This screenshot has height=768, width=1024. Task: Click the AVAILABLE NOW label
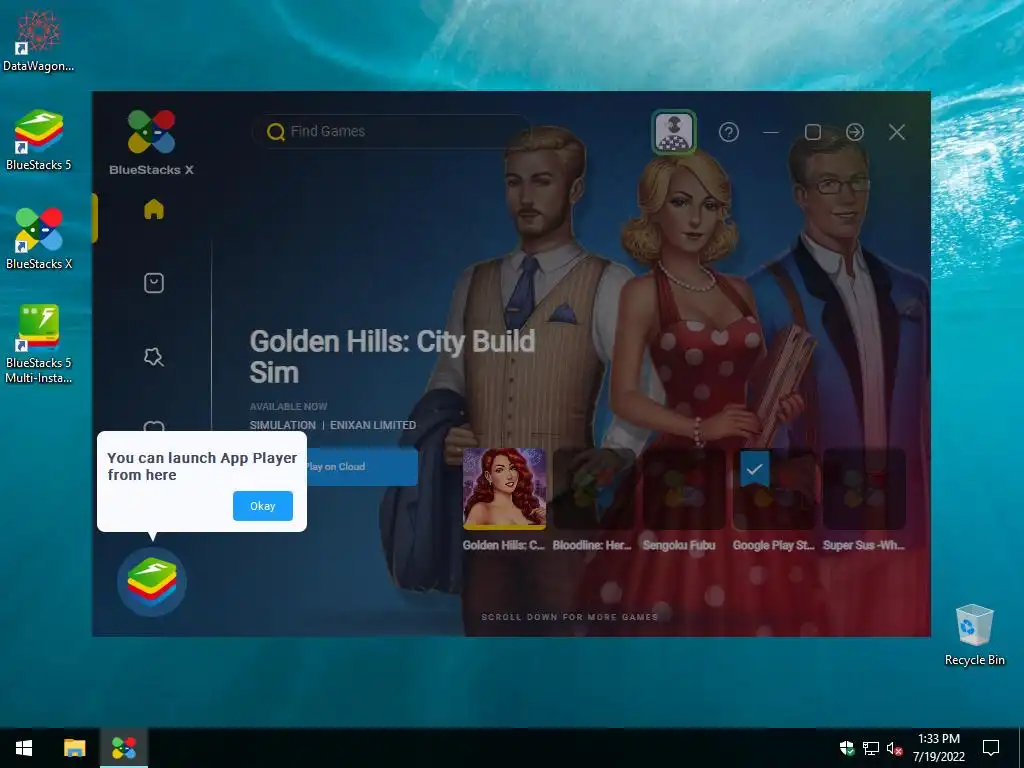pos(289,406)
